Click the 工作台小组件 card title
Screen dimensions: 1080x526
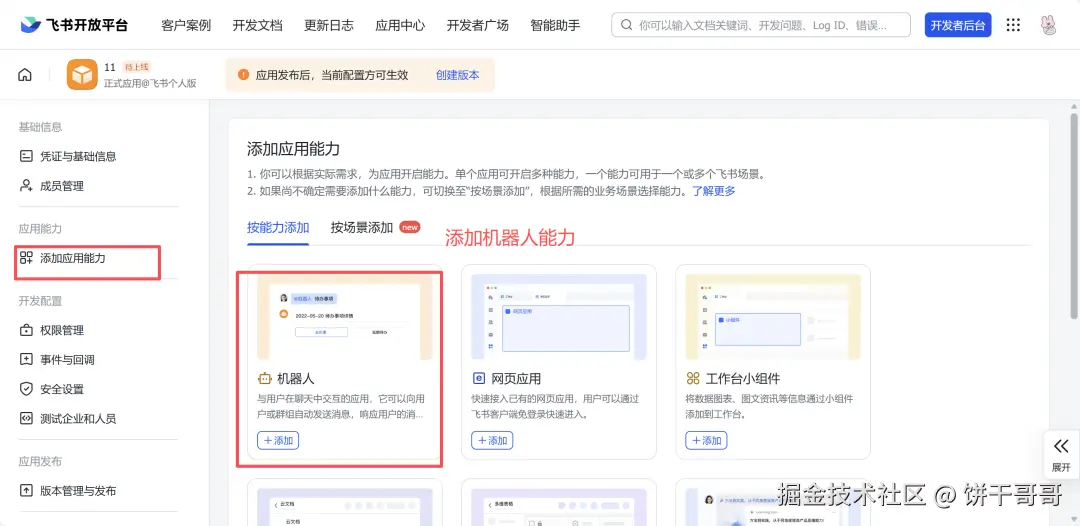pos(743,379)
